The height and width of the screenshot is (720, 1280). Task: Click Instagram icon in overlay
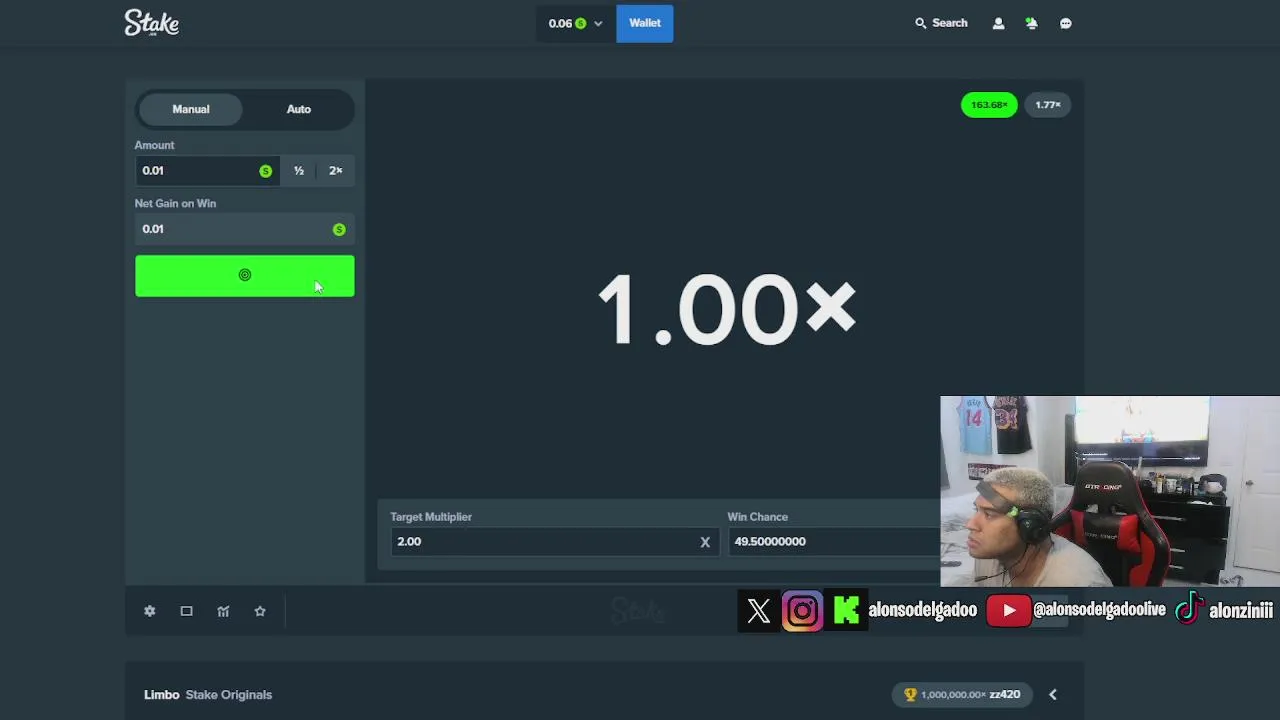[802, 611]
